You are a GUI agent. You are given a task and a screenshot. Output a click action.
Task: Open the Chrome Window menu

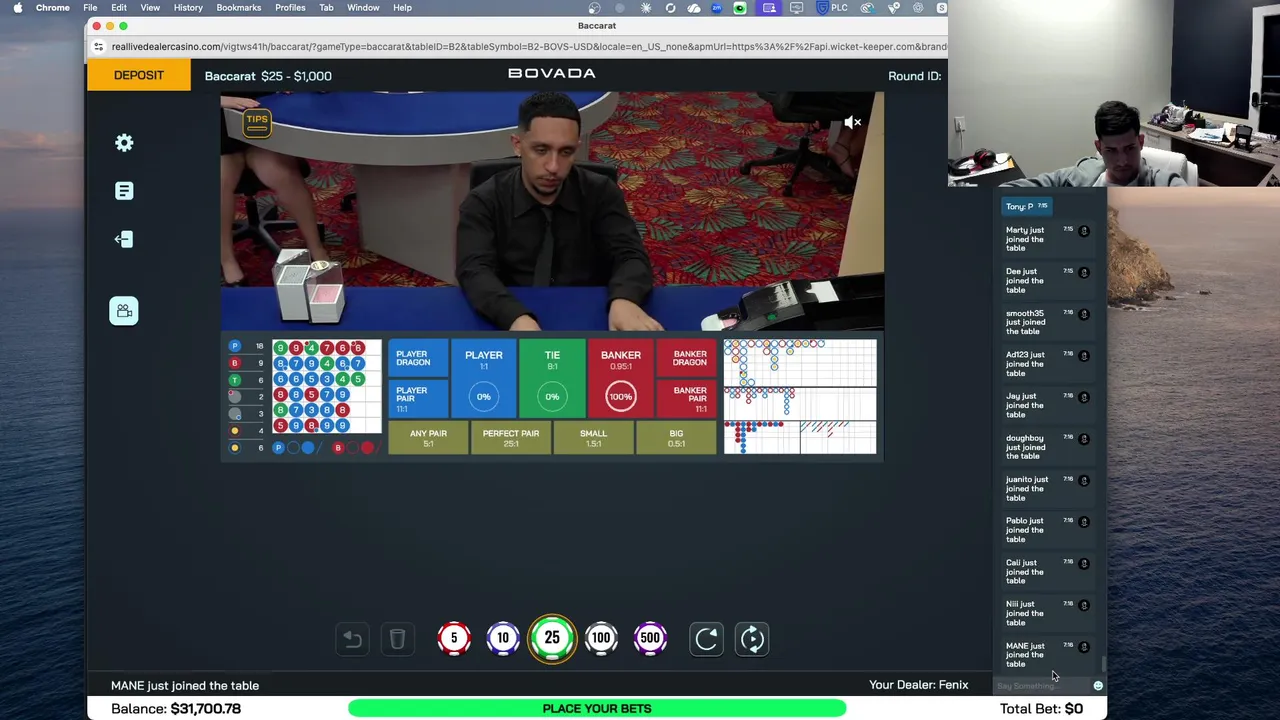(363, 7)
